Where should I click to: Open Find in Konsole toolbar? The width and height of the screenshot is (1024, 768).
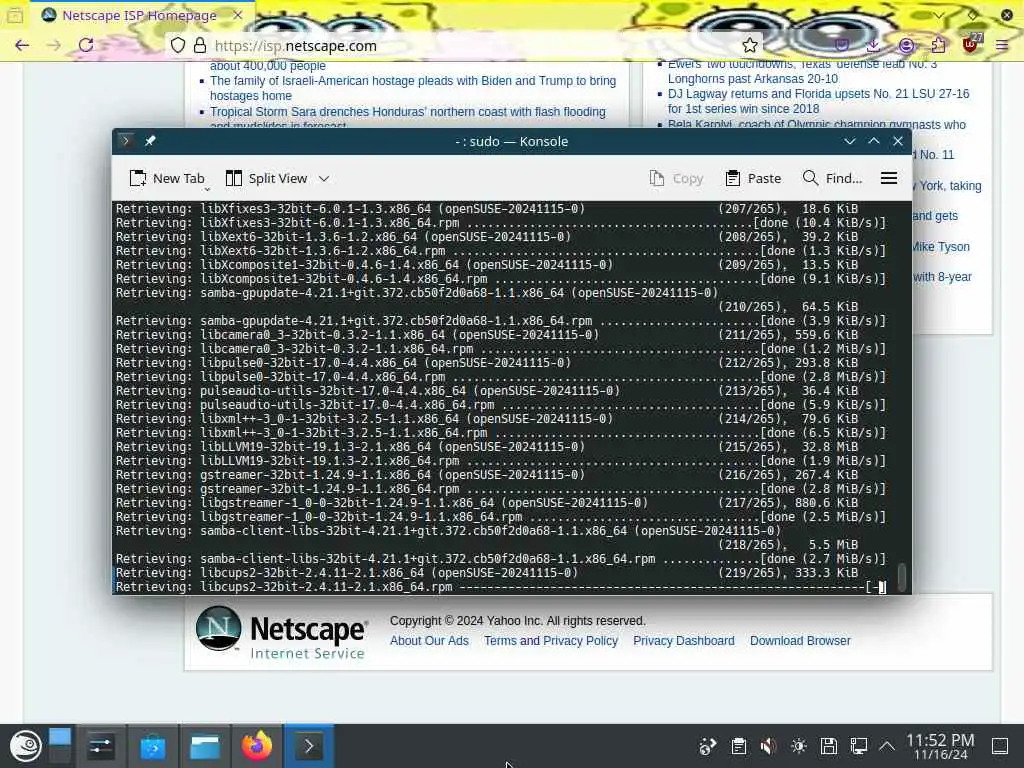pyautogui.click(x=832, y=178)
